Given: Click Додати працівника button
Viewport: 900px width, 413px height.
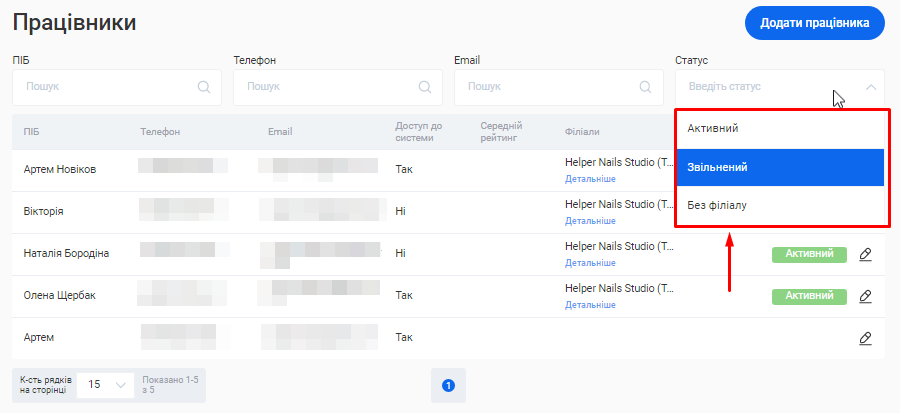Looking at the screenshot, I should click(x=815, y=23).
